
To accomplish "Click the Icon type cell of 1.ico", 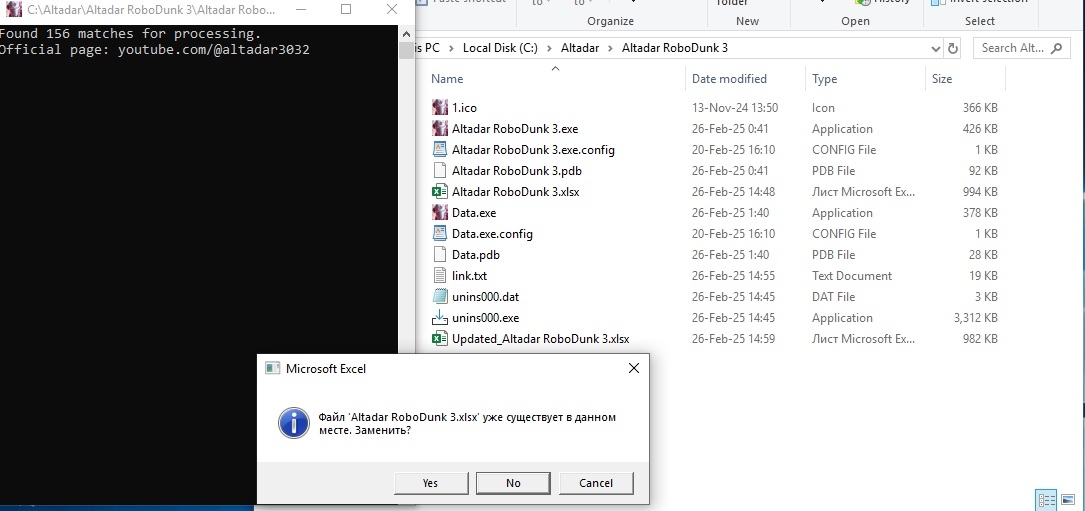I will click(x=823, y=108).
